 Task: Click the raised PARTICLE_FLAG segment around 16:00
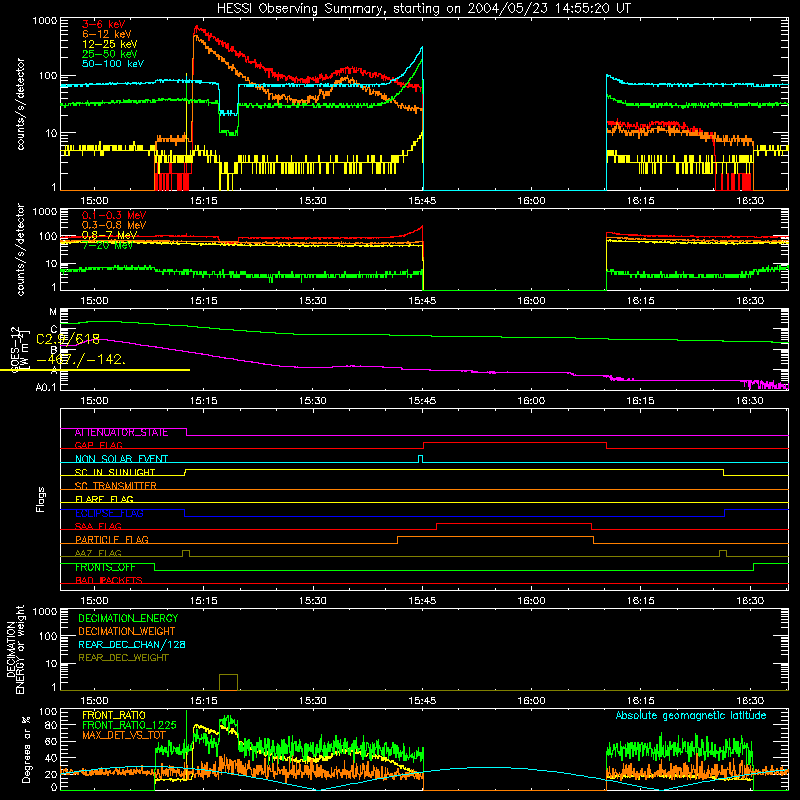pos(495,537)
